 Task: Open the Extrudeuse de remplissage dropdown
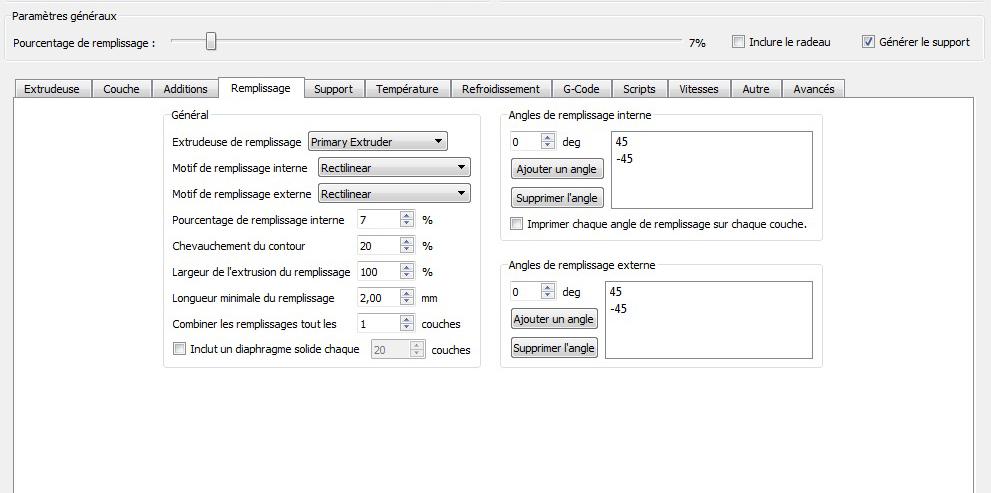378,142
